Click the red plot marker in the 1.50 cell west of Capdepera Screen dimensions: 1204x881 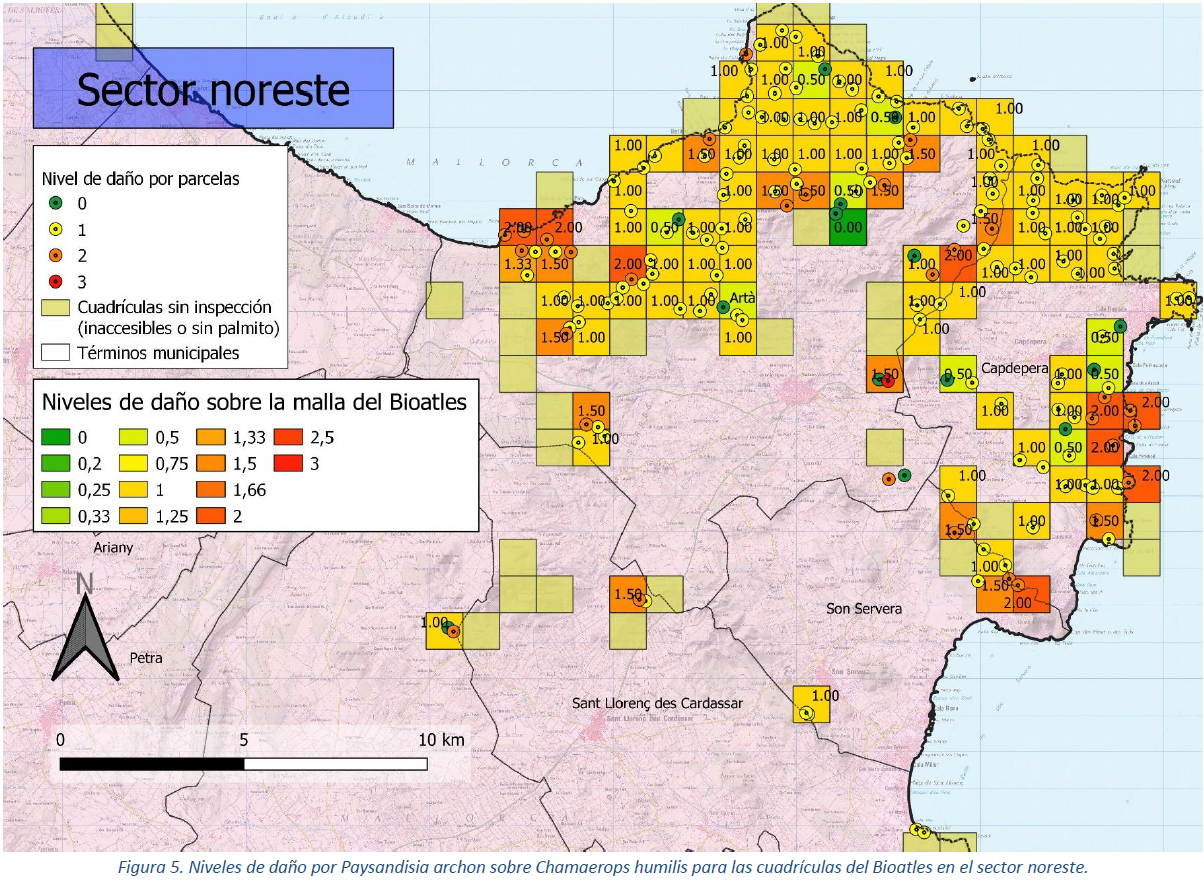pos(888,380)
